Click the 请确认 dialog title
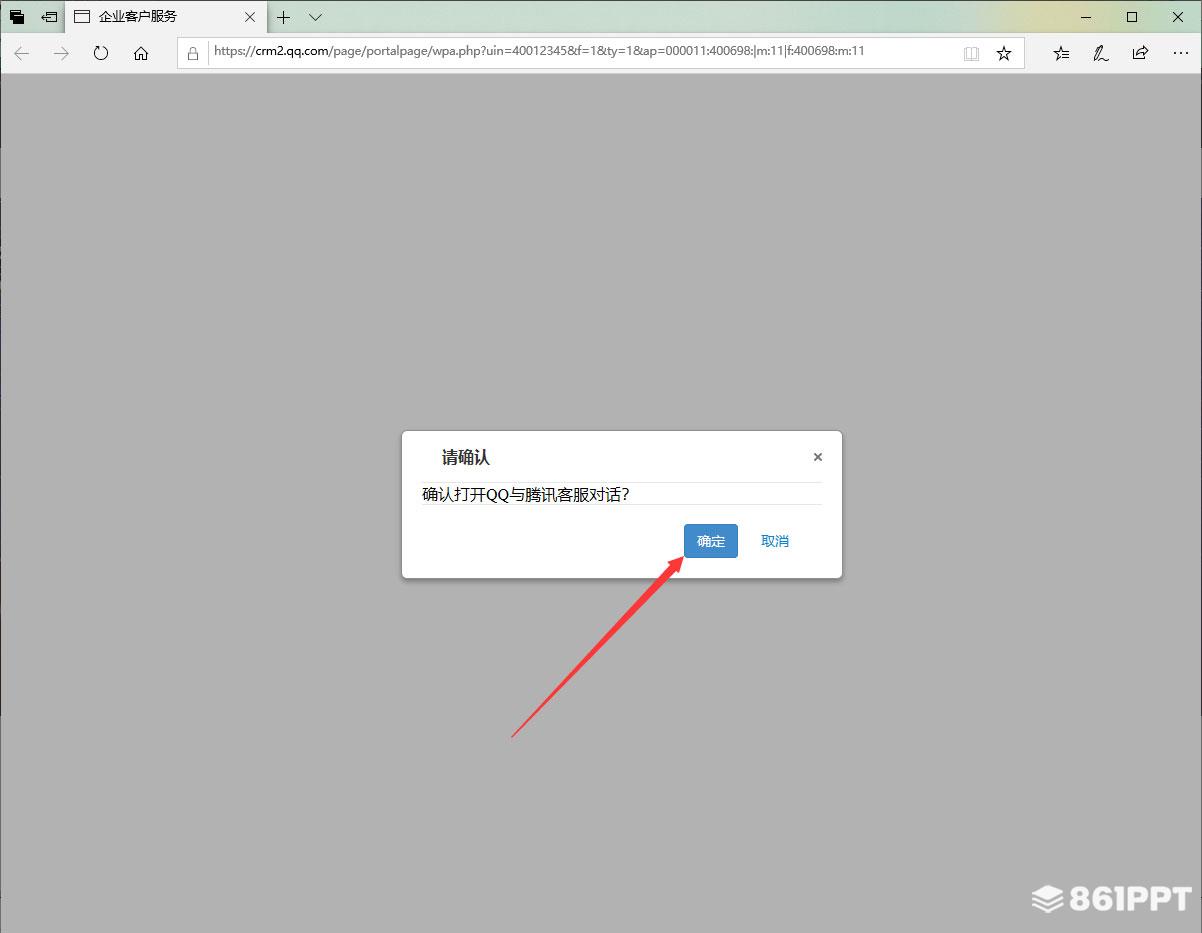The width and height of the screenshot is (1202, 933). (x=466, y=458)
